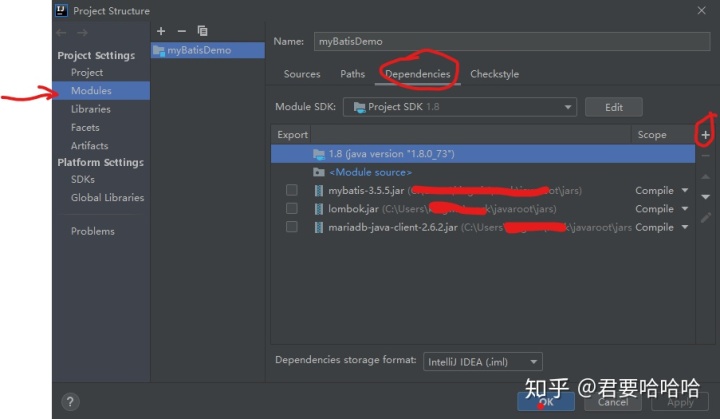Confirm with the OK button

click(546, 402)
